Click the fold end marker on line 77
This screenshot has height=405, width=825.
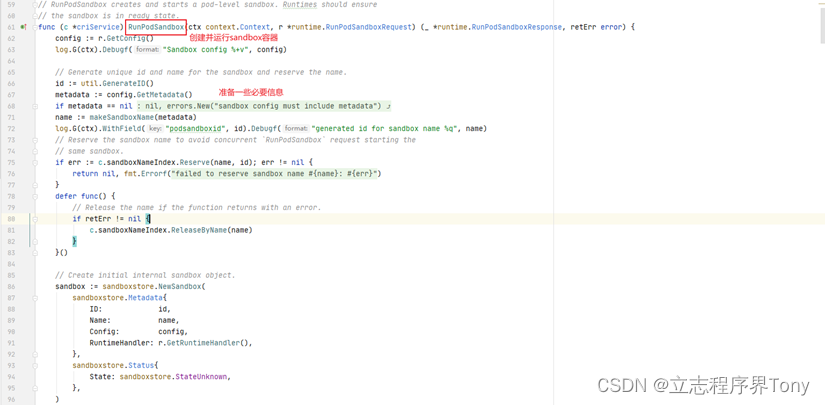[x=35, y=185]
